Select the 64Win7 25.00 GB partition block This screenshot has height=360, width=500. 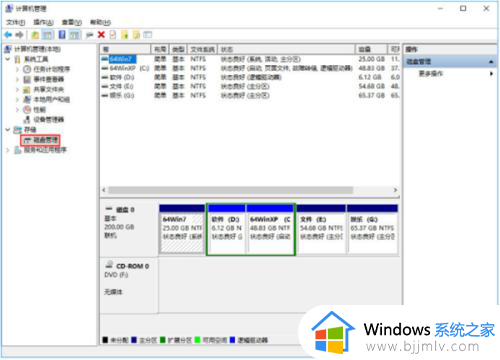click(182, 229)
